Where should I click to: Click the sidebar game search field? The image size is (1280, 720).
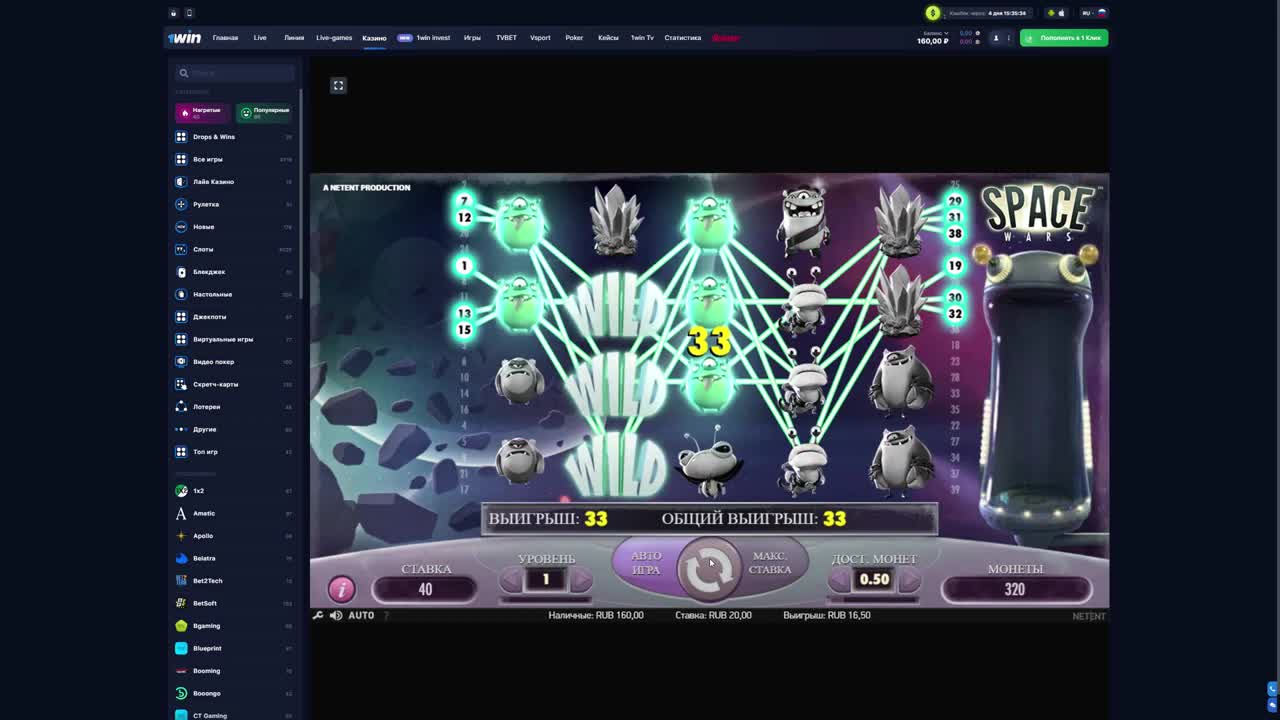pos(235,73)
